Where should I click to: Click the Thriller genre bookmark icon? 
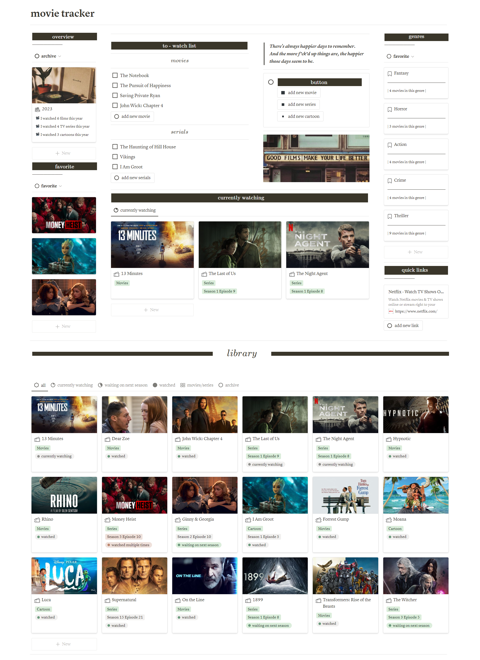[389, 216]
